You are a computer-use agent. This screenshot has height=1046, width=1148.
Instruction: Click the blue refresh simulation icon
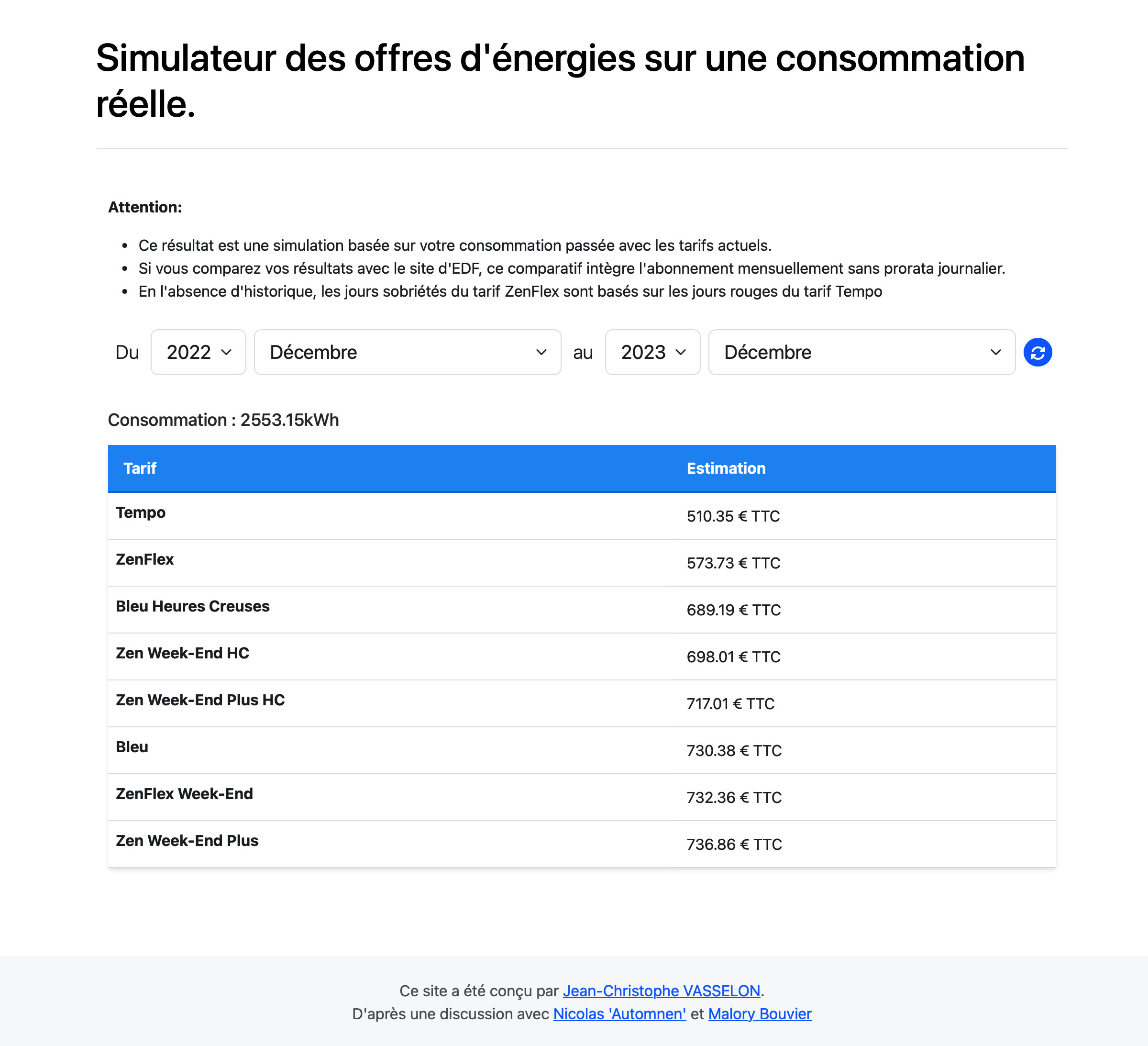1038,353
